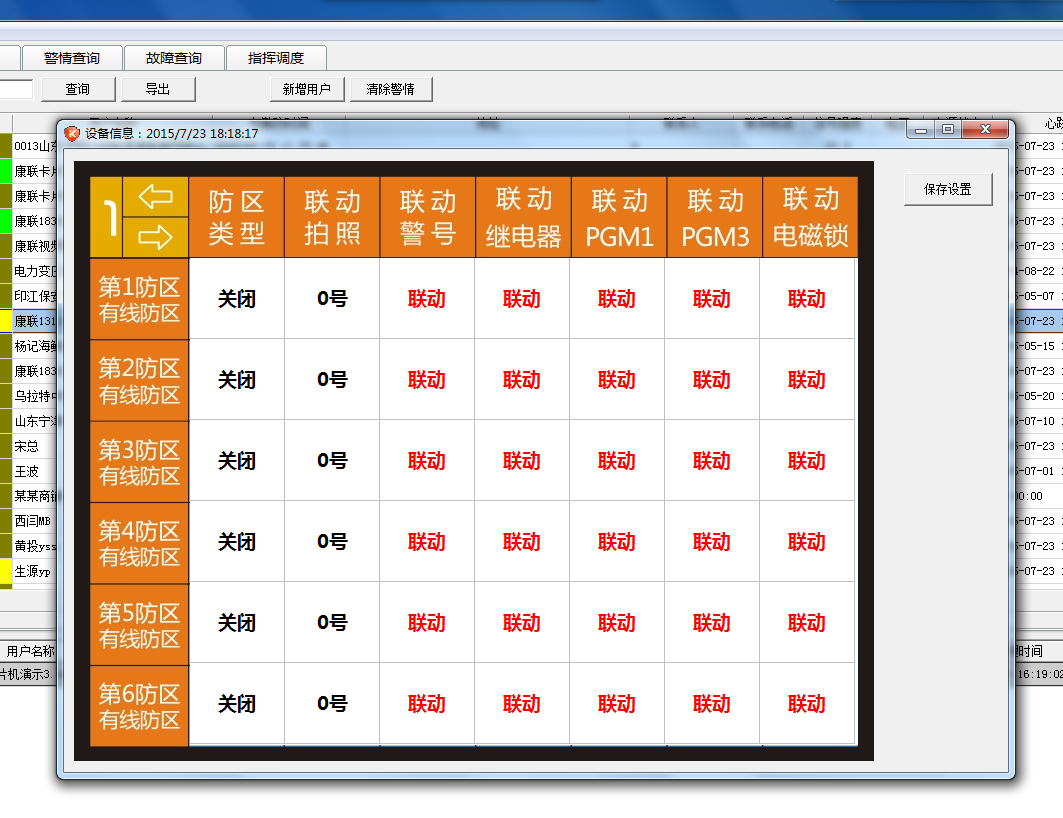
Task: Click the 联动电磁锁 column header
Action: [811, 218]
